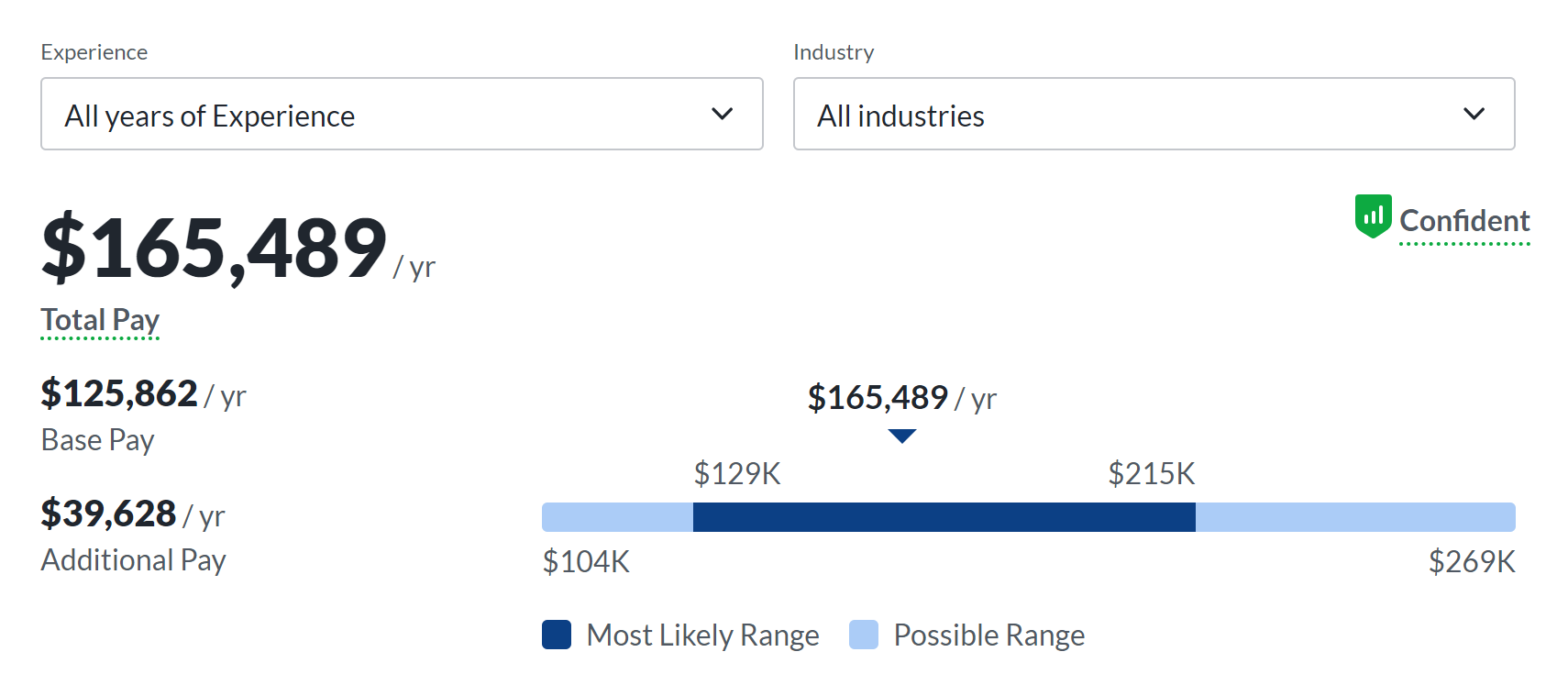The height and width of the screenshot is (685, 1568).
Task: Click the chevron arrow in Industry dropdown
Action: [x=1474, y=114]
